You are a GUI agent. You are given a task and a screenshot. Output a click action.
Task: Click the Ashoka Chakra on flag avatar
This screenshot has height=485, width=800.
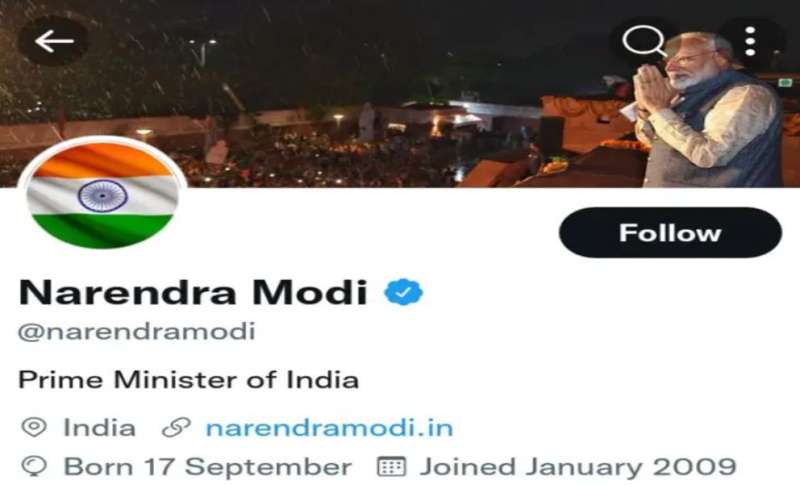tap(103, 196)
